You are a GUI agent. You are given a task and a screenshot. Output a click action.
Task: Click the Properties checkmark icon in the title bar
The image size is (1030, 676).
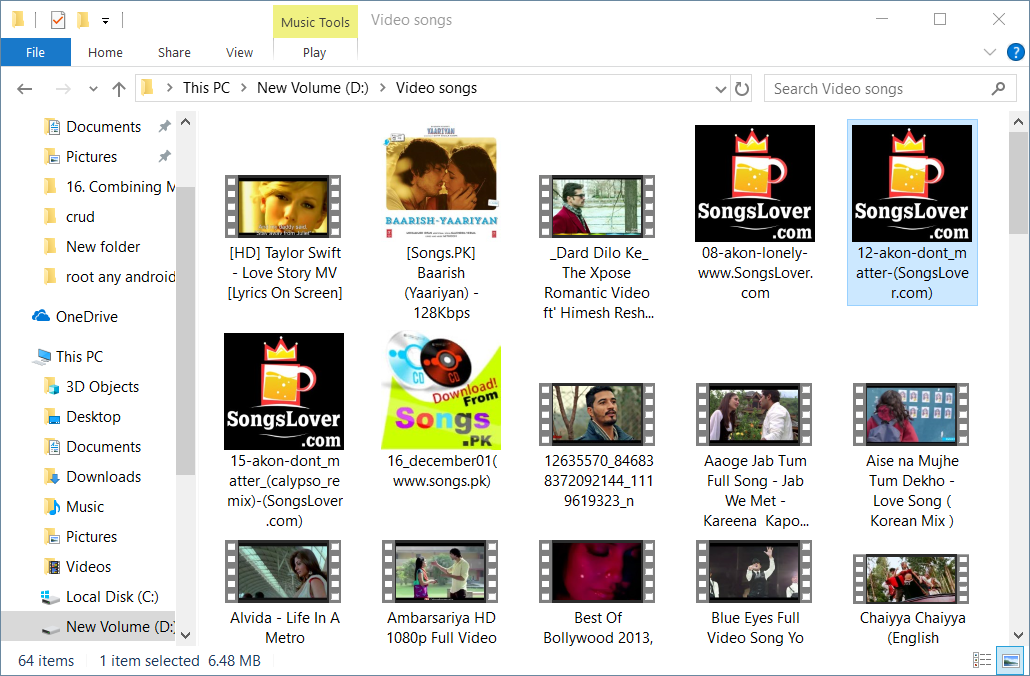pos(58,20)
